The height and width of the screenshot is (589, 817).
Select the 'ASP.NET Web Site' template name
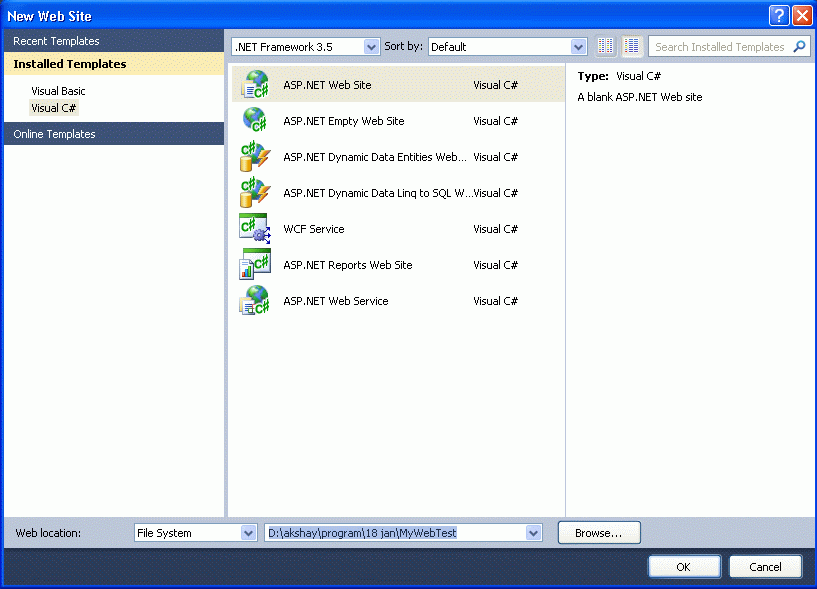tap(327, 85)
